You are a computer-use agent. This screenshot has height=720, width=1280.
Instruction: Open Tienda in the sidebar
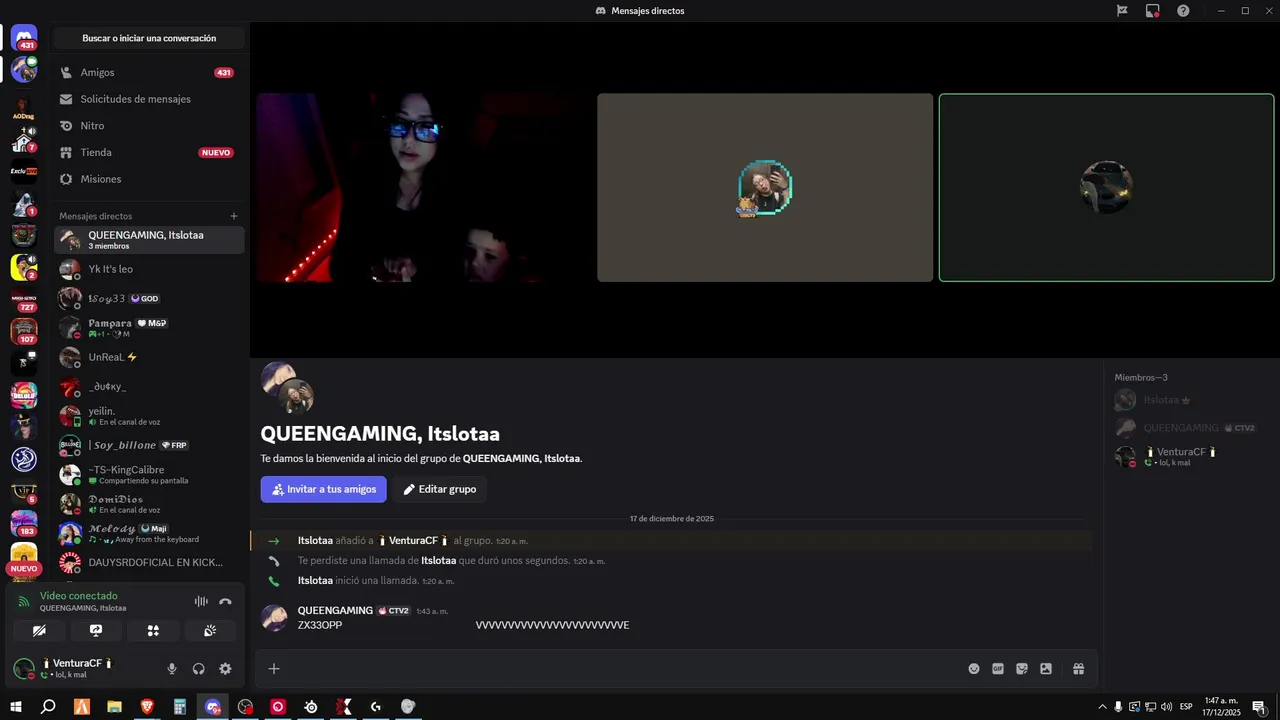click(149, 153)
